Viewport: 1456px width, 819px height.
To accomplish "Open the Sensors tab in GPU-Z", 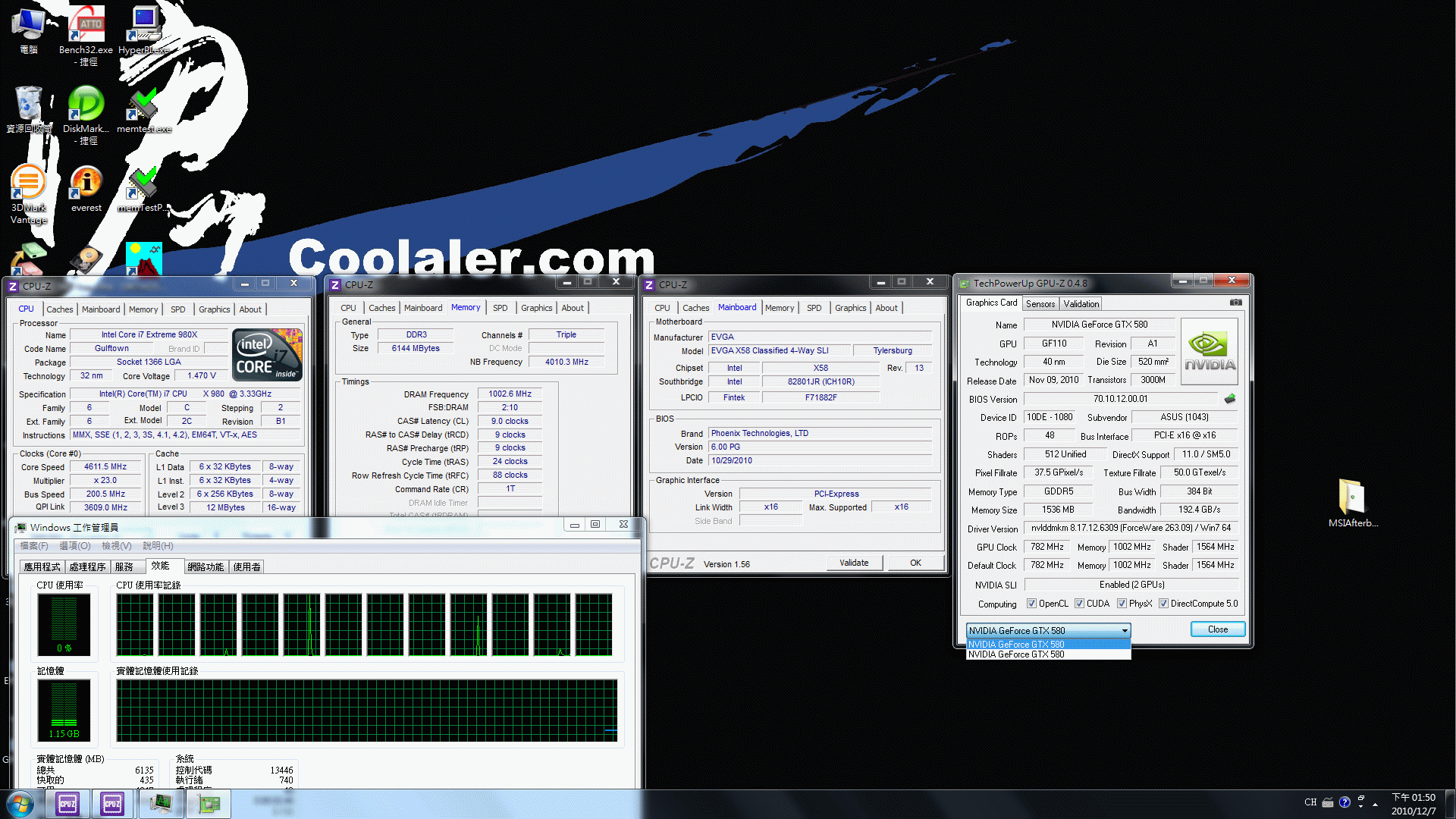I will 1040,304.
